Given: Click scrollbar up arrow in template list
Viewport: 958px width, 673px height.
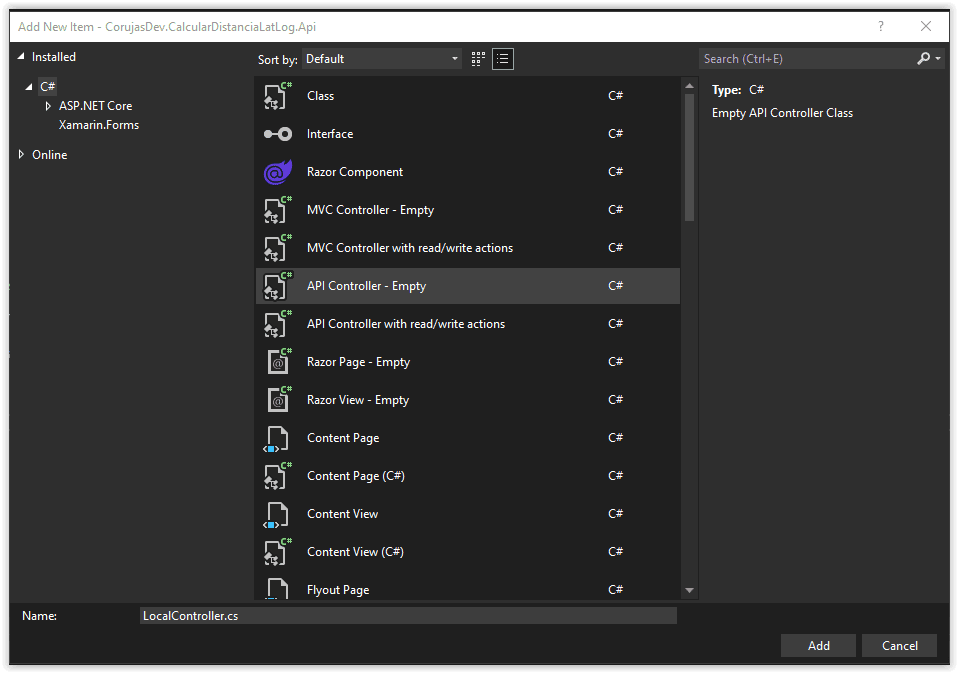Looking at the screenshot, I should 689,86.
